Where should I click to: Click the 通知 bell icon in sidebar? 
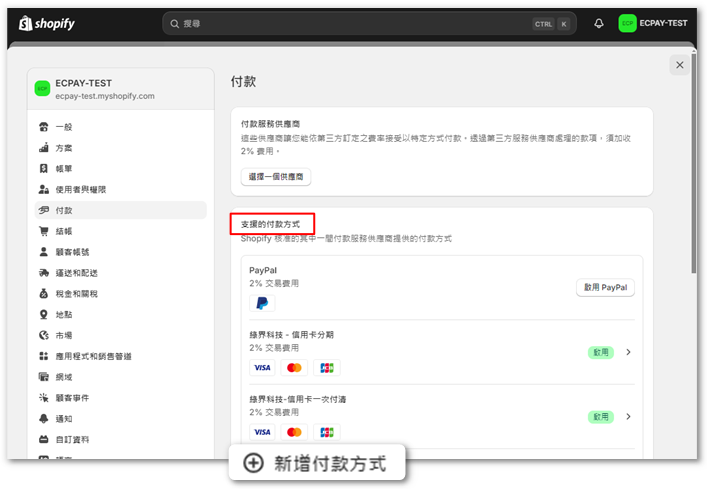(44, 419)
